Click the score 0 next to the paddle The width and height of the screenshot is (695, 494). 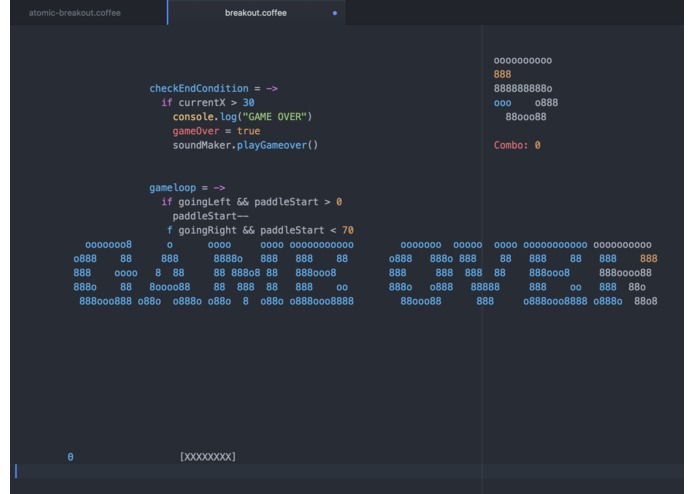(x=70, y=457)
